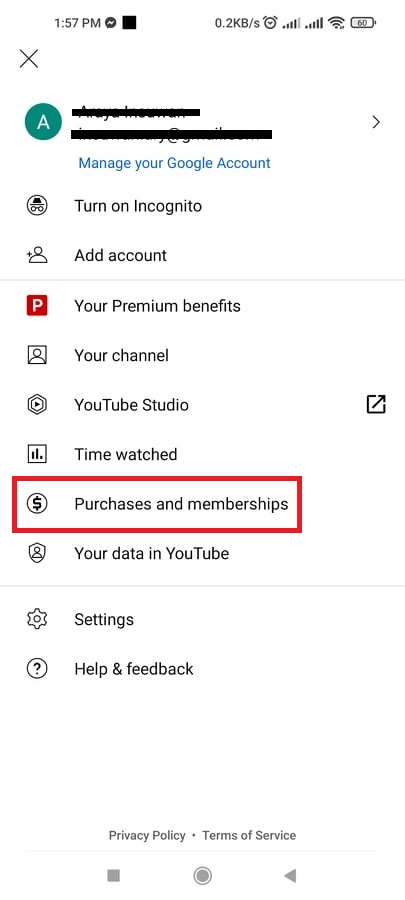Screen dimensions: 405x900
Task: Tap the Your channel portrait icon
Action: tap(37, 355)
